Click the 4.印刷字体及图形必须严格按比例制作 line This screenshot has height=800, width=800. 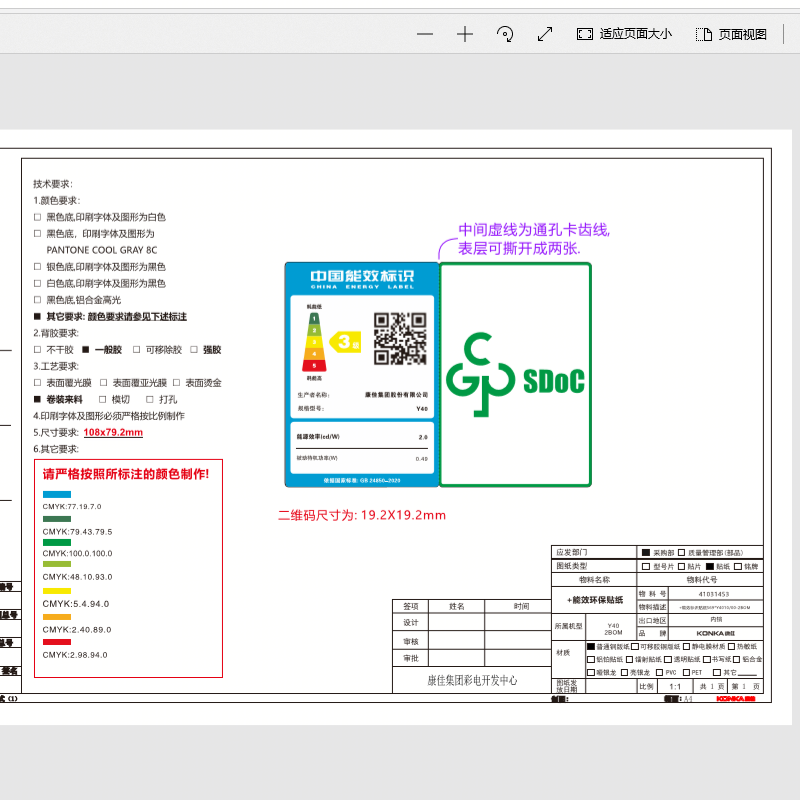[x=109, y=416]
